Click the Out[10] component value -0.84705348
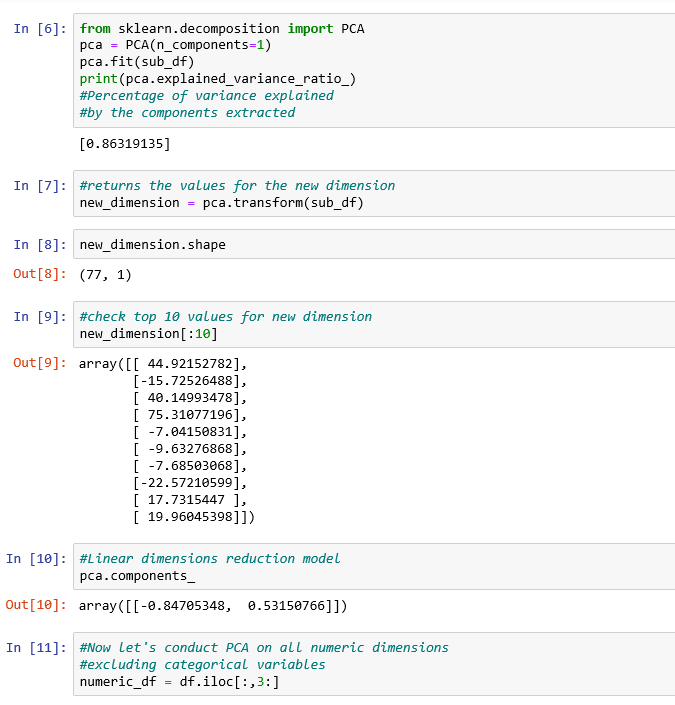This screenshot has height=705, width=675. 183,606
